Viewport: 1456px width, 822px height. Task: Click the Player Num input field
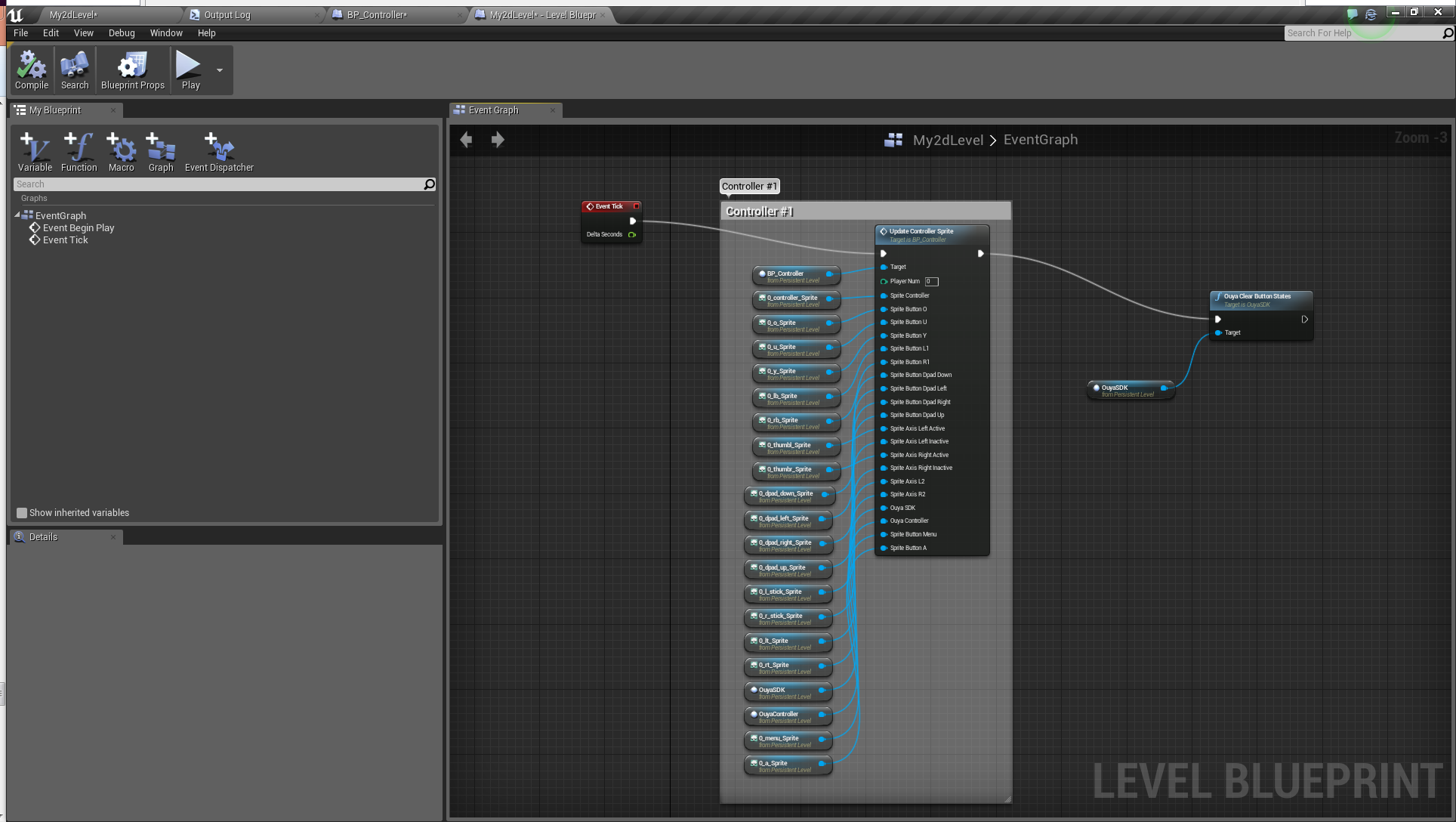(932, 282)
